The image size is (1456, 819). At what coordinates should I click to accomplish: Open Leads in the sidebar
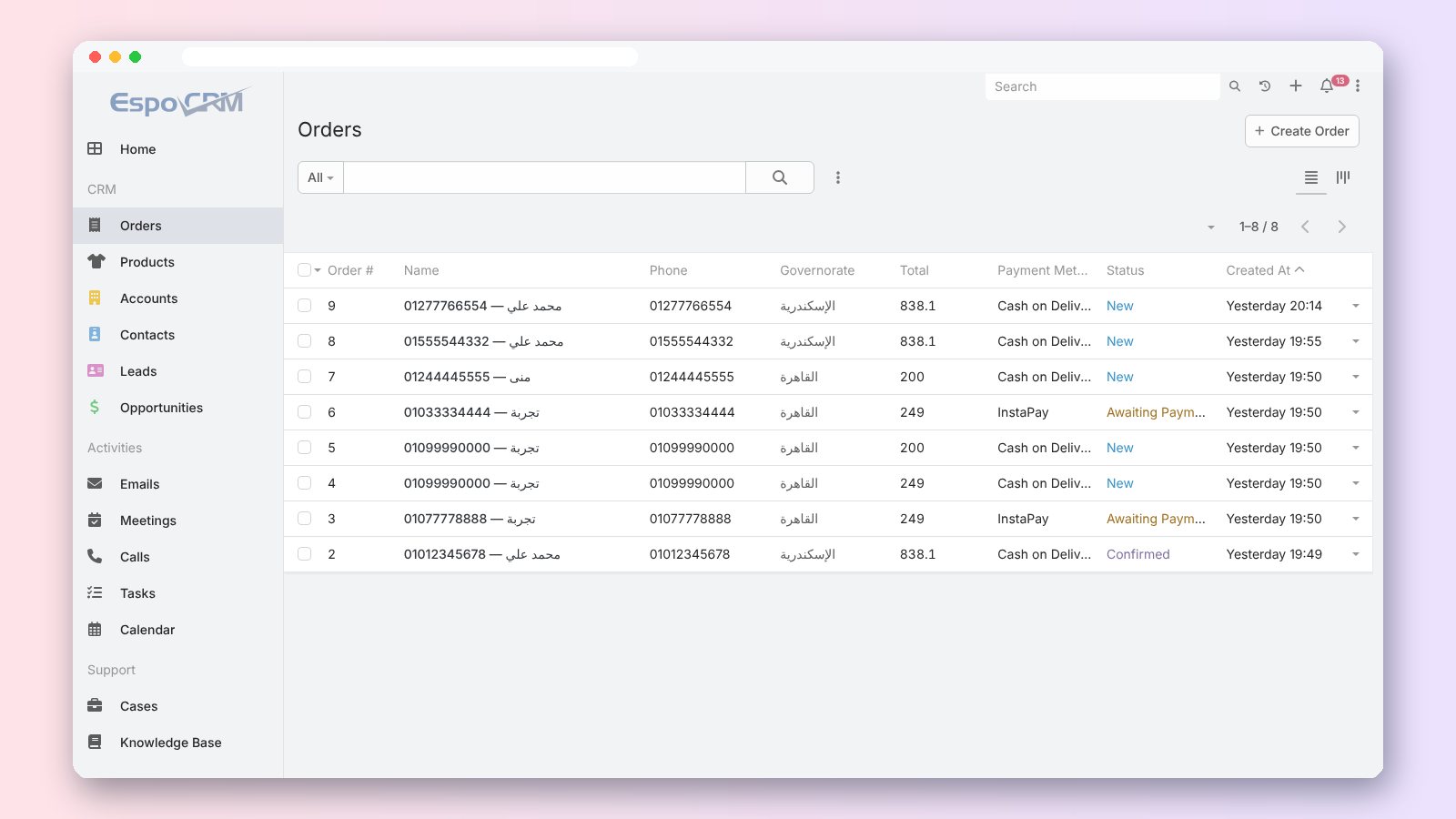pyautogui.click(x=178, y=371)
